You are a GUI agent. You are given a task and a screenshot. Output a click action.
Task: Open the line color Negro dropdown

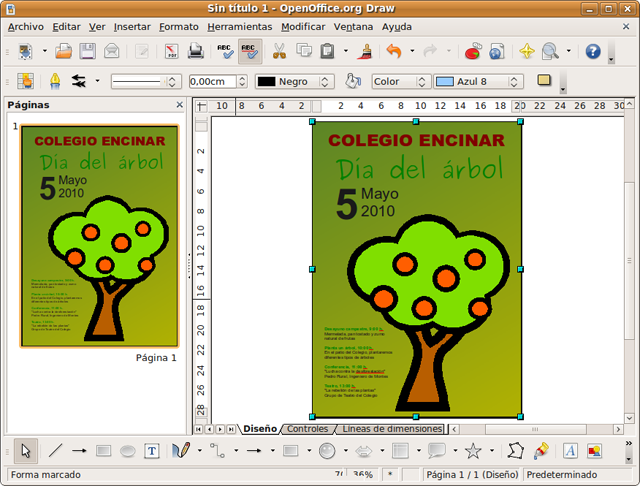[325, 82]
